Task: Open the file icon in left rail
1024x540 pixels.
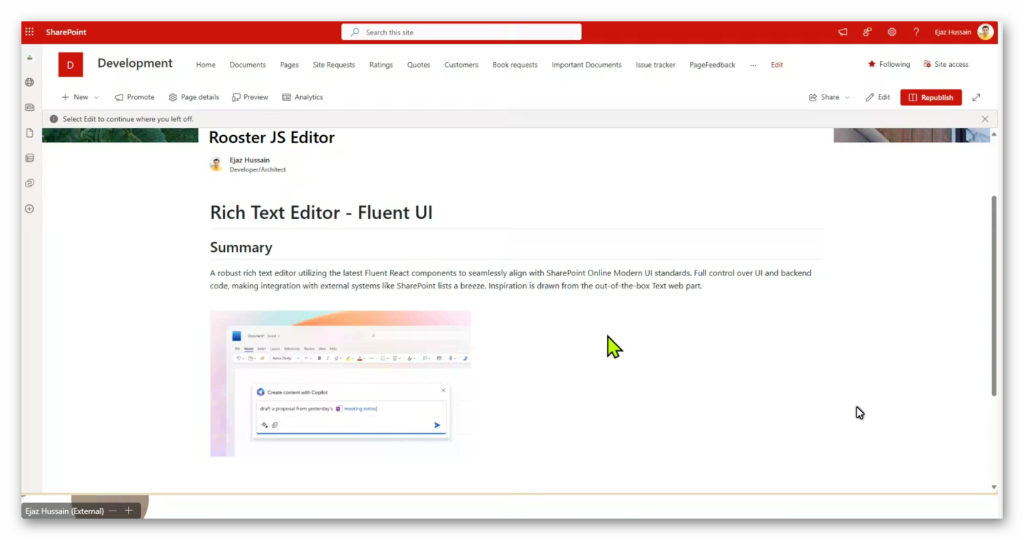Action: [x=29, y=133]
